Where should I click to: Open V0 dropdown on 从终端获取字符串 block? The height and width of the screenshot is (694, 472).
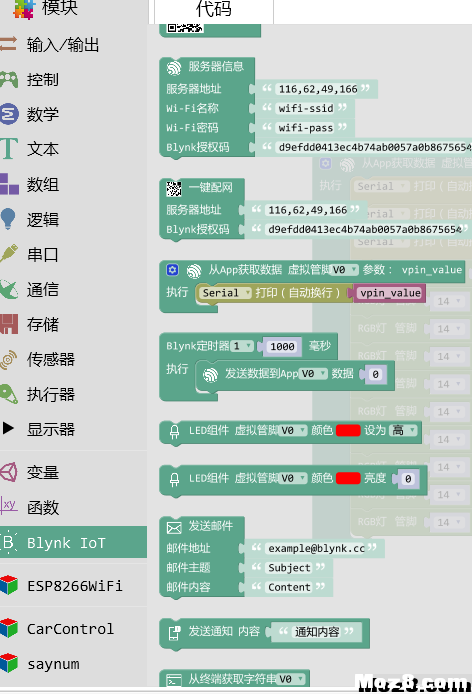click(x=291, y=679)
